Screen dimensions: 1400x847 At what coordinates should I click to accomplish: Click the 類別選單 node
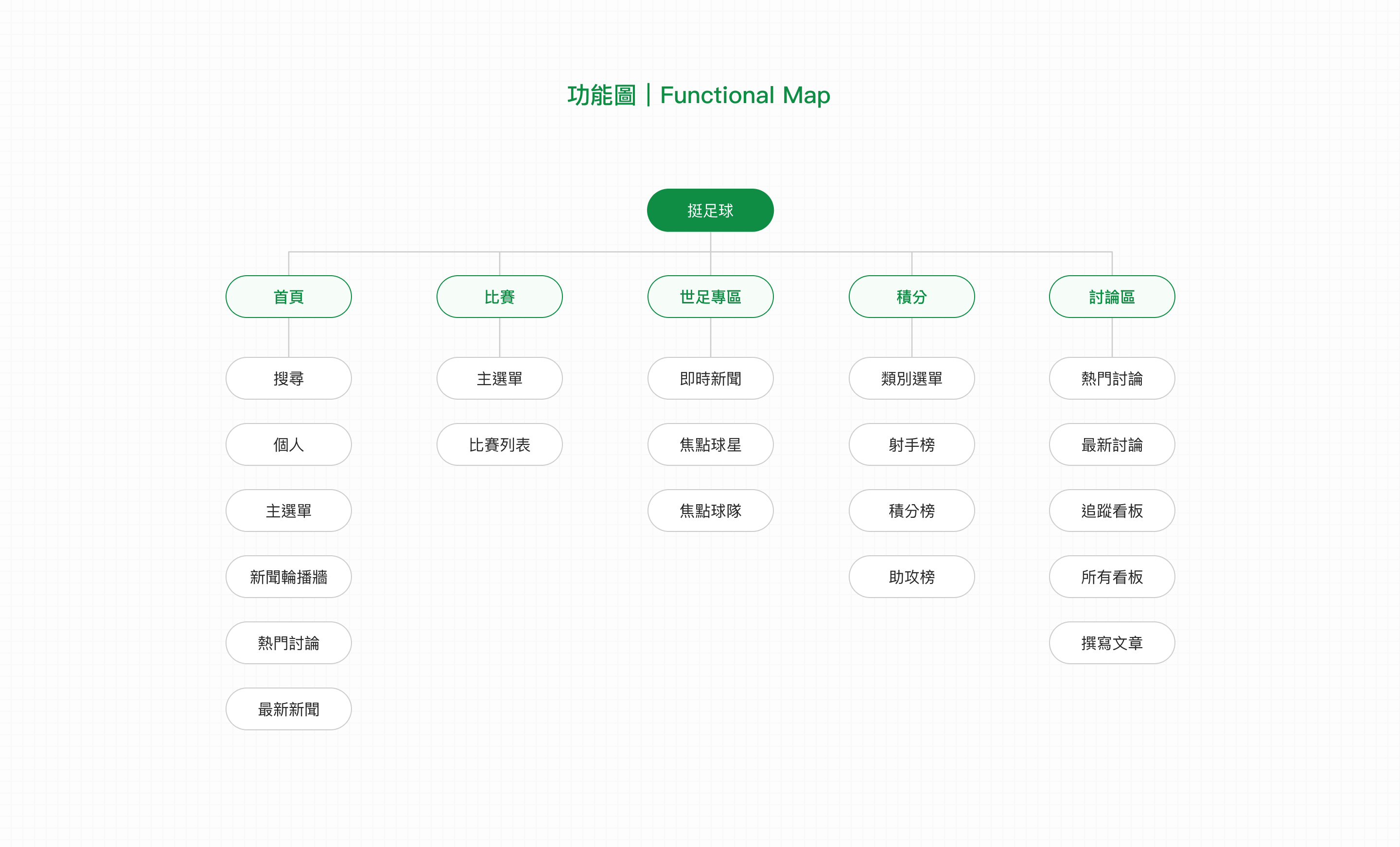(x=911, y=379)
